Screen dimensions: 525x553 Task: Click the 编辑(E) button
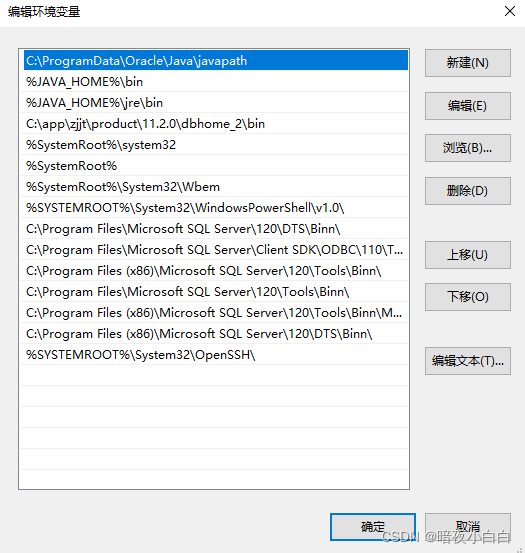[x=468, y=106]
